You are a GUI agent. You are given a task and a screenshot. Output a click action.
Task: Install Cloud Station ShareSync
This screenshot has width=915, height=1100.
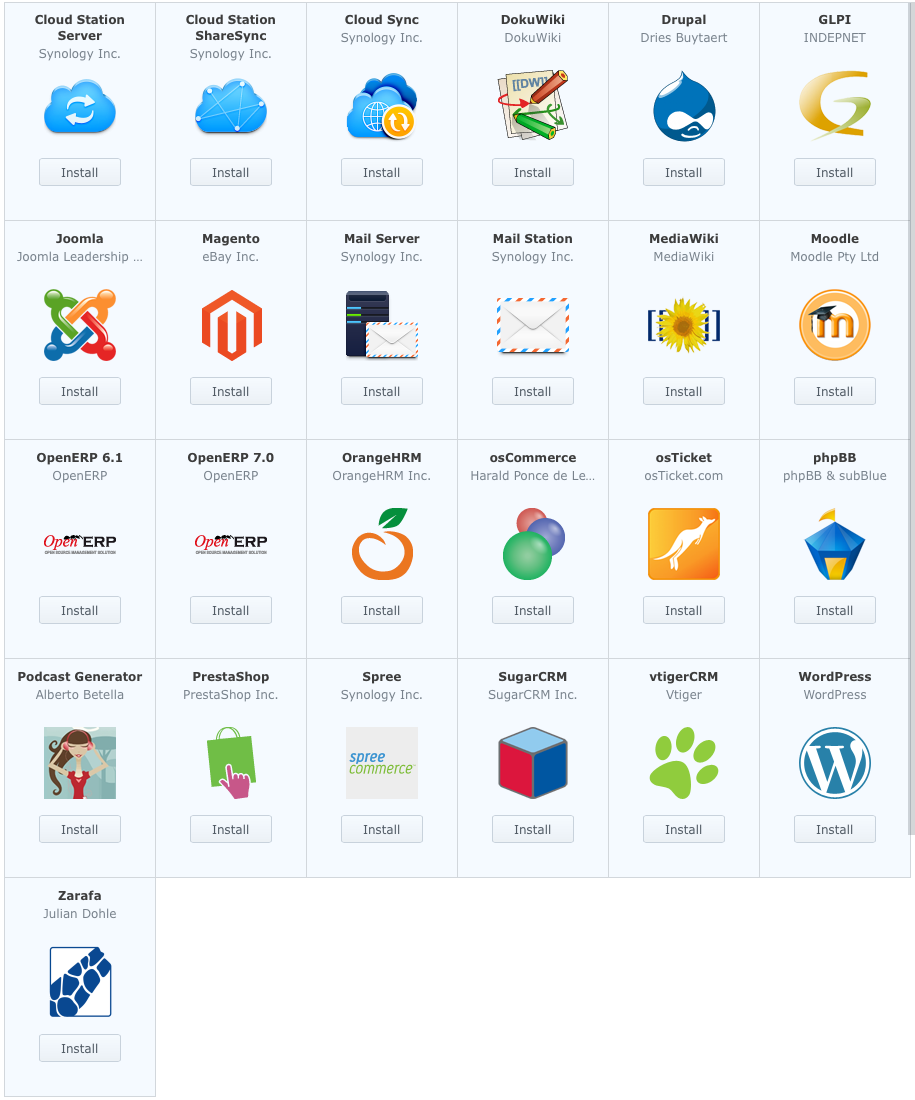tap(231, 173)
